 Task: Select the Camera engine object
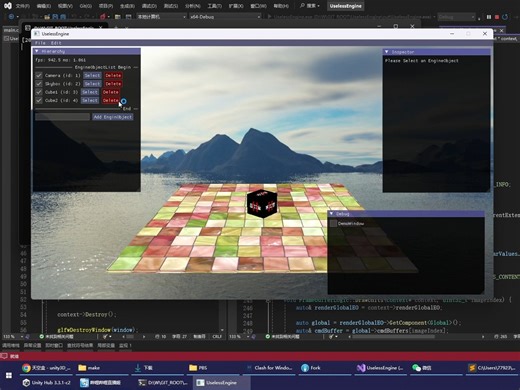click(x=92, y=75)
